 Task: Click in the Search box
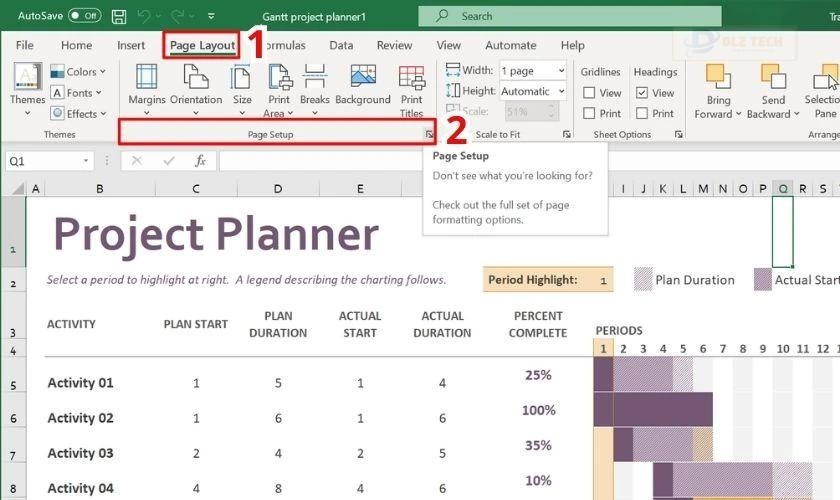[570, 16]
